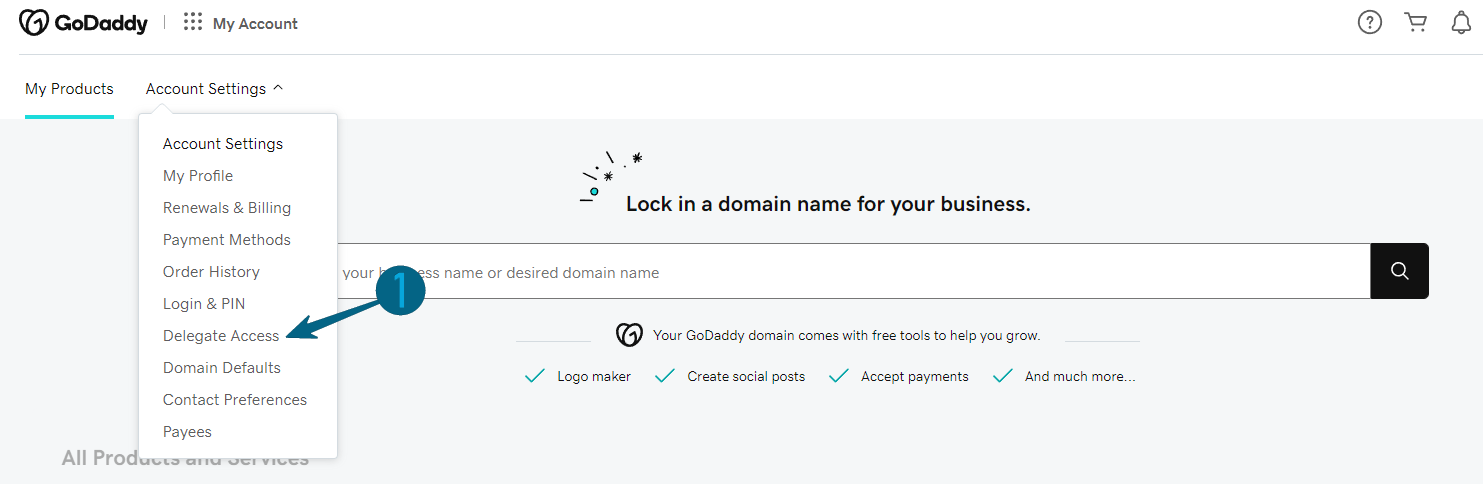
Task: Click the GoDaddy logo
Action: click(x=83, y=23)
